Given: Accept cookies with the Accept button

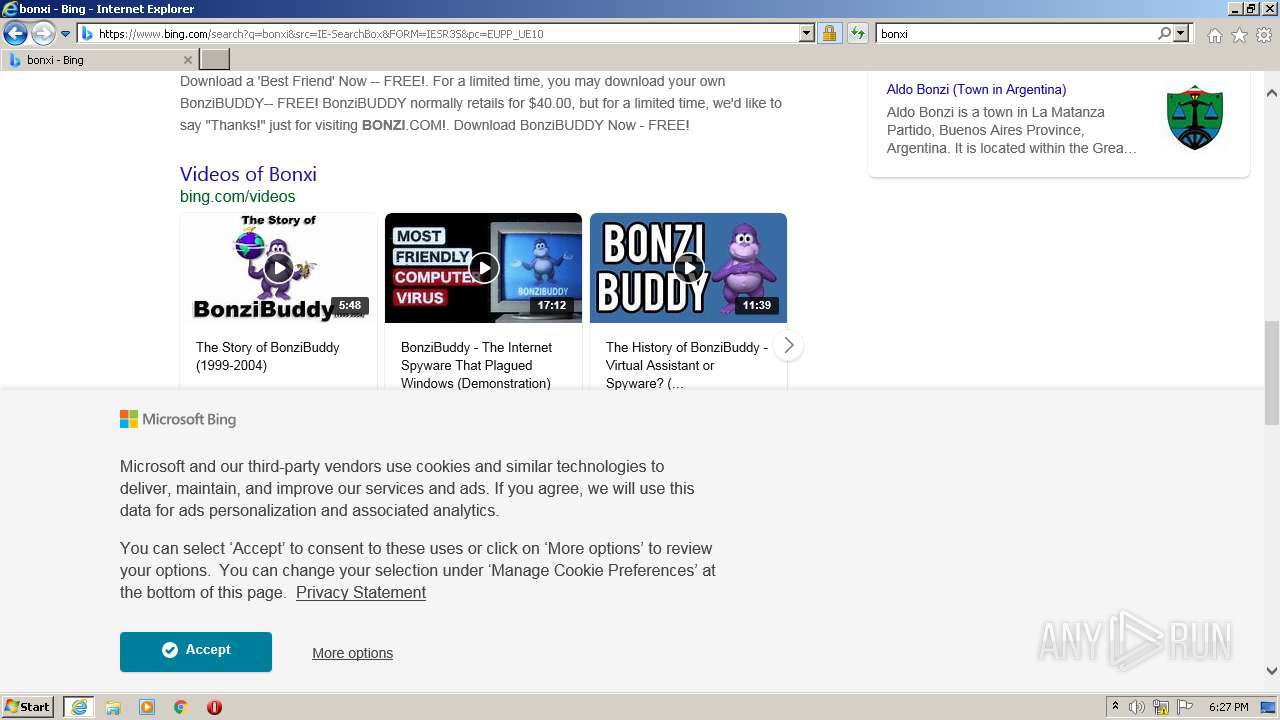Looking at the screenshot, I should tap(196, 651).
